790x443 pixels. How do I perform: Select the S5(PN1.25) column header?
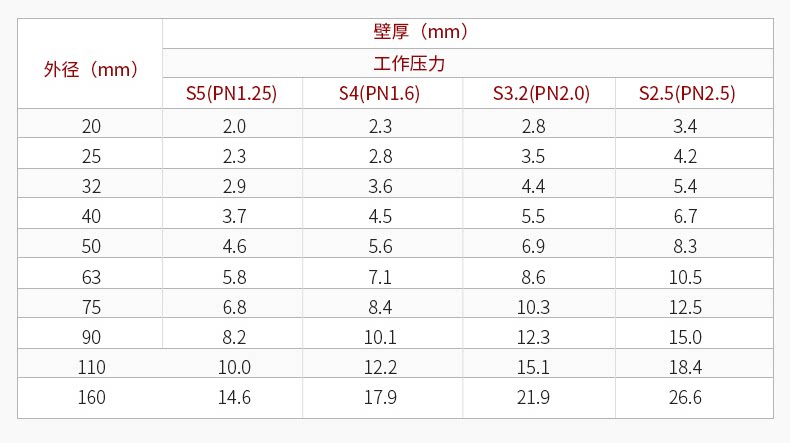coord(231,94)
